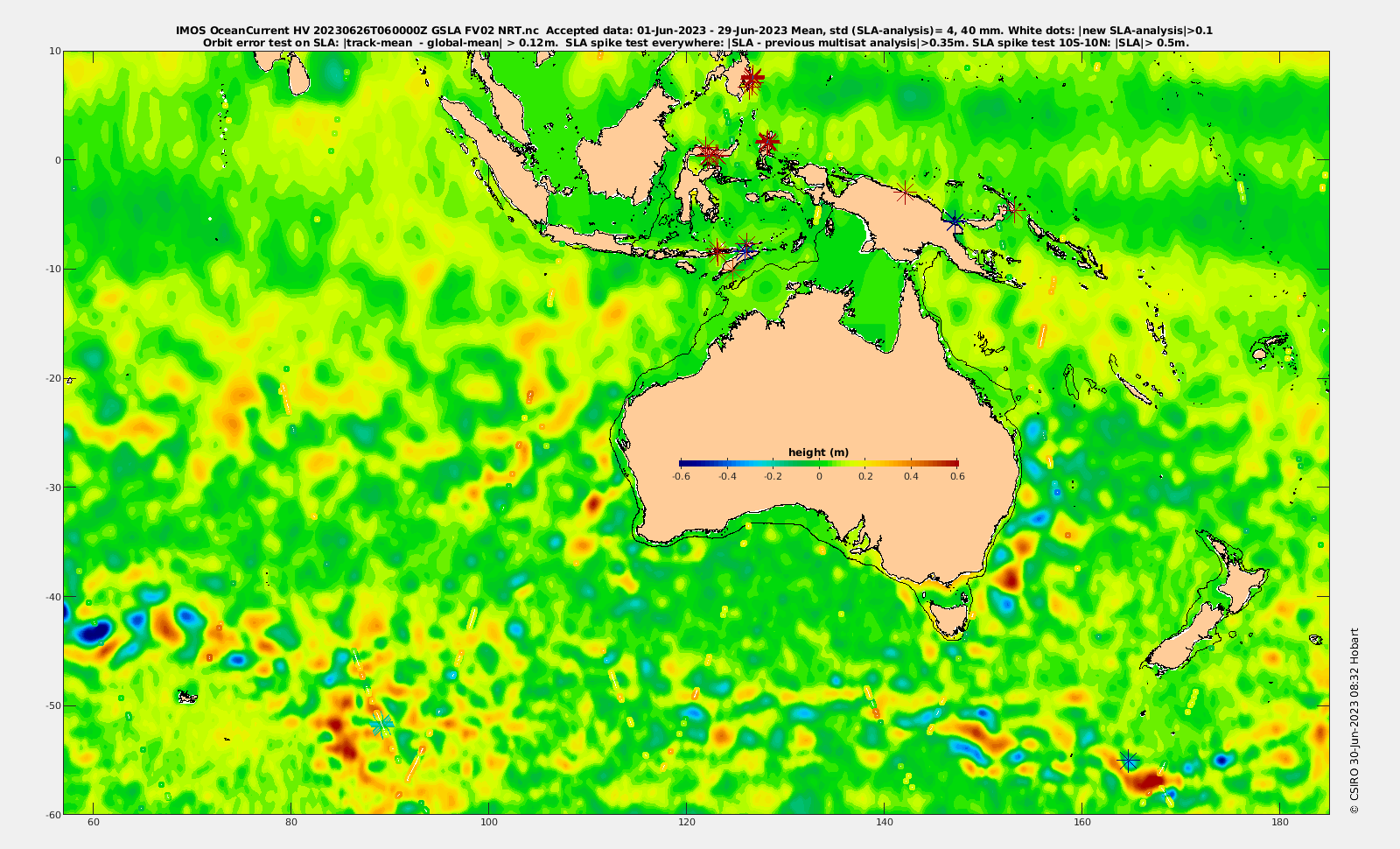Click the latitude axis label '-20'

53,378
